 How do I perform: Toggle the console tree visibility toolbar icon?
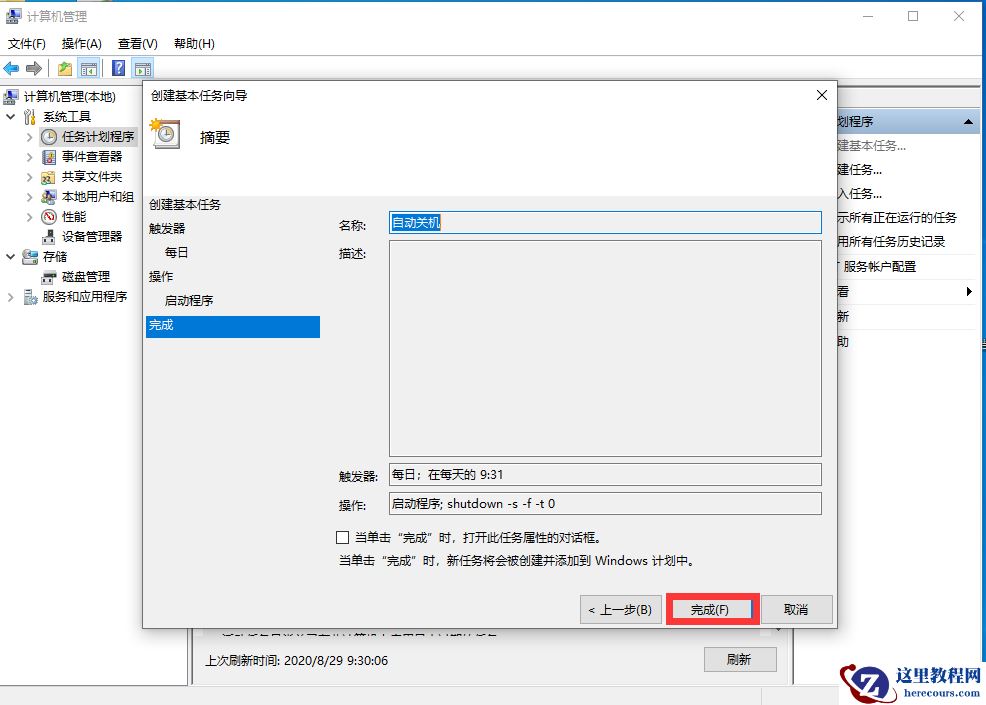pos(88,67)
